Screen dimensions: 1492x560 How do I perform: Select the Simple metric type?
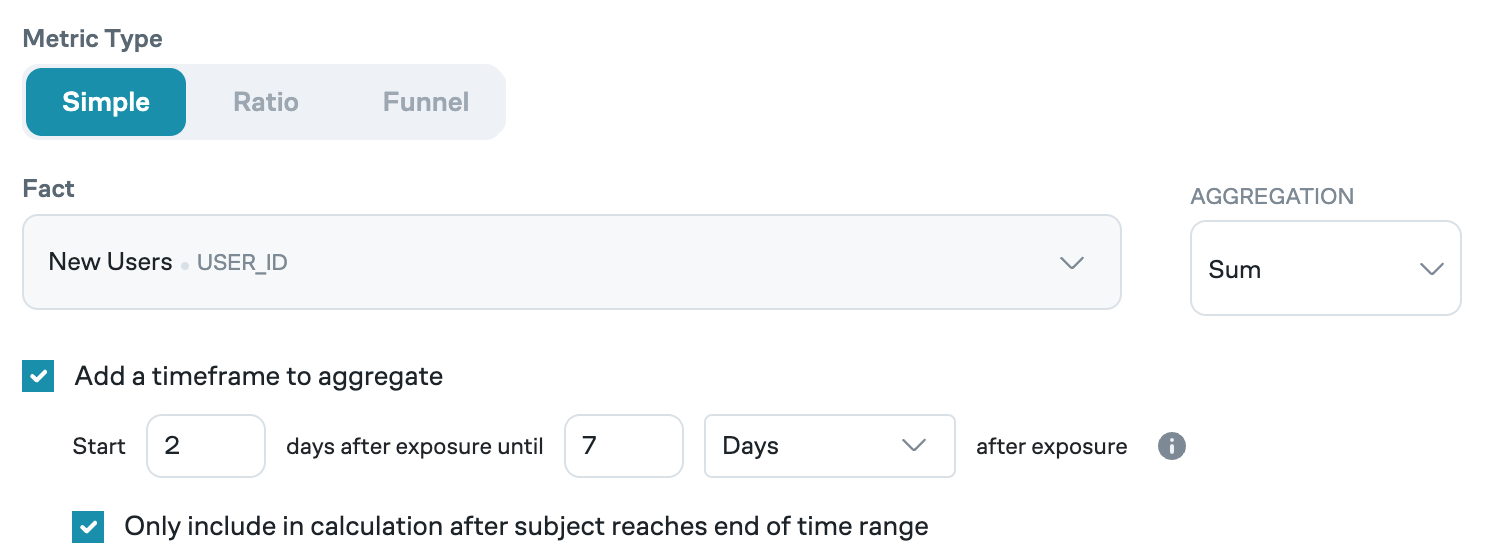106,102
